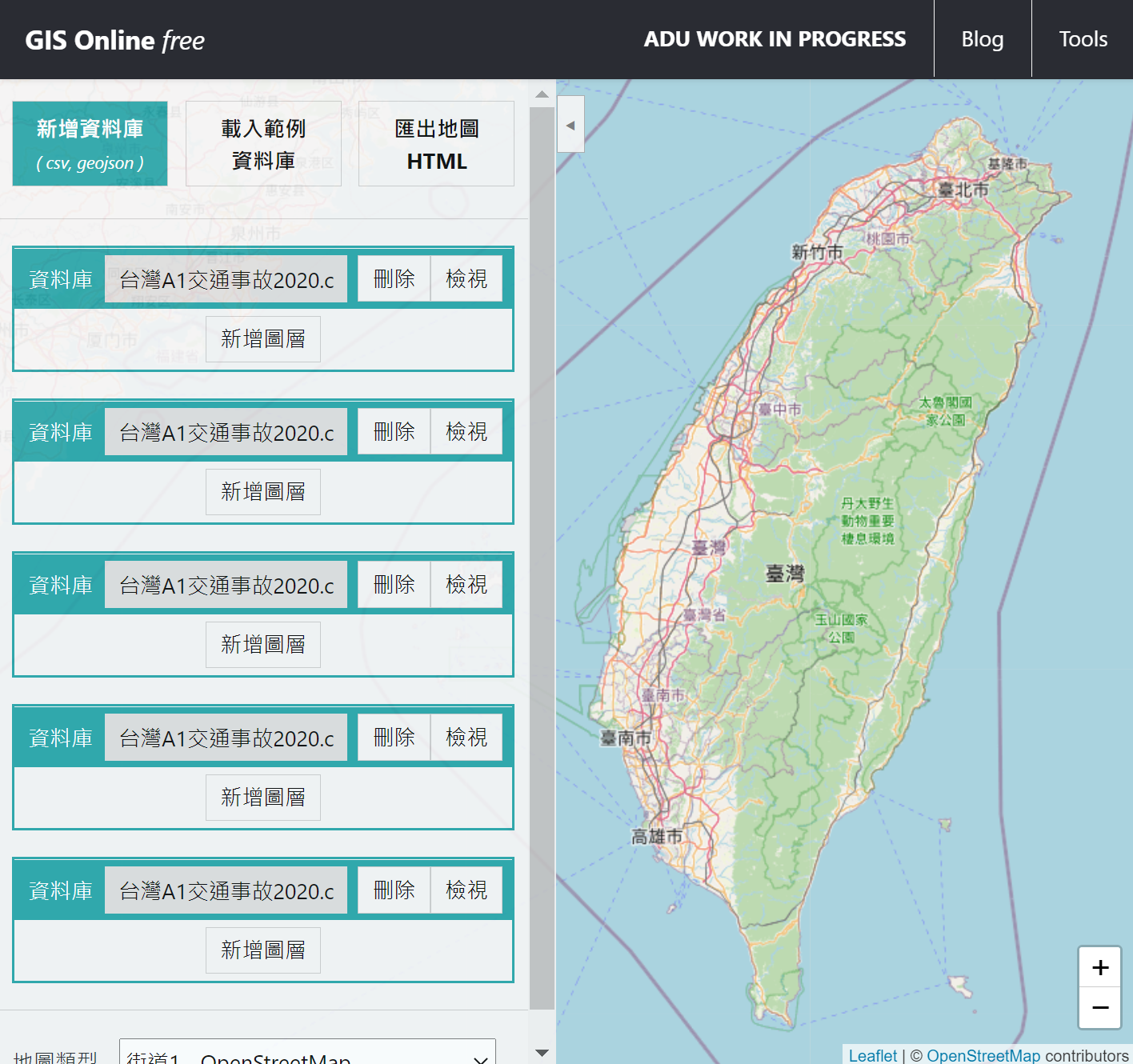
Task: Delete the second database with 刪除
Action: coord(394,432)
